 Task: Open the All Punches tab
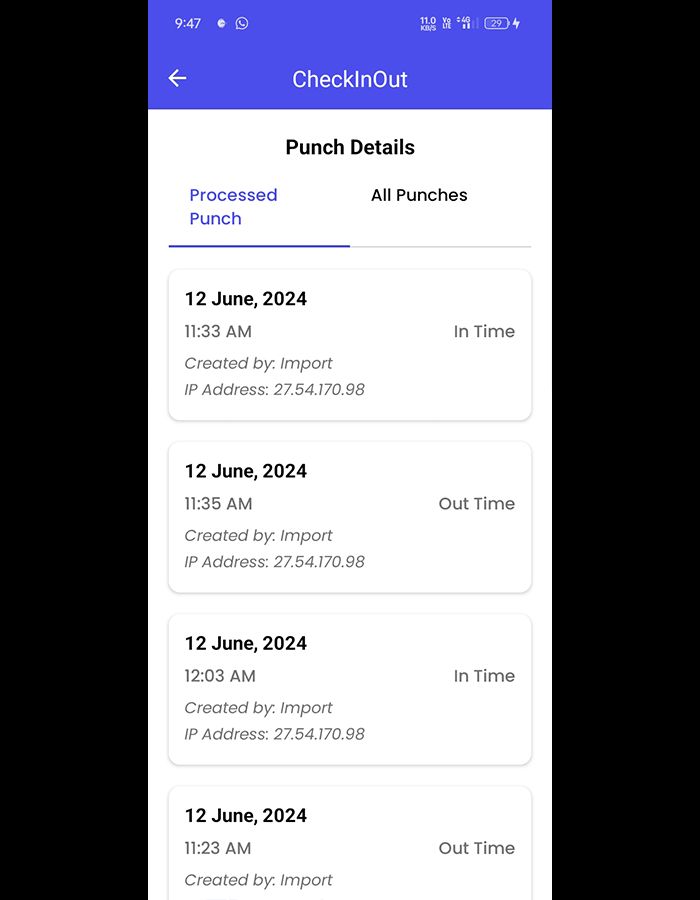(x=419, y=195)
